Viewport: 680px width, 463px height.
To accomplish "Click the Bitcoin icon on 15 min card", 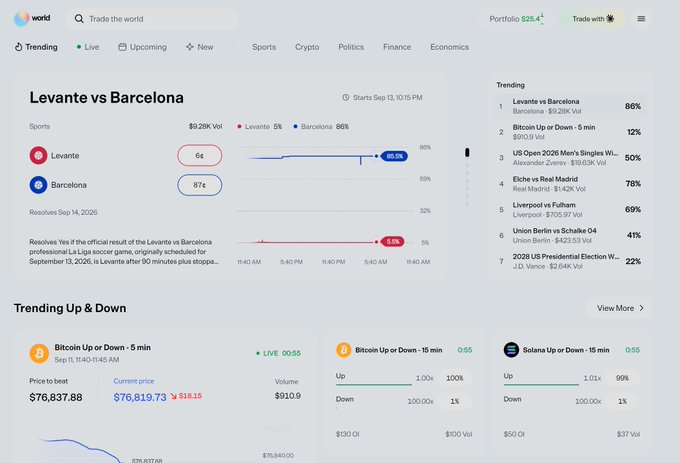I will [x=343, y=350].
